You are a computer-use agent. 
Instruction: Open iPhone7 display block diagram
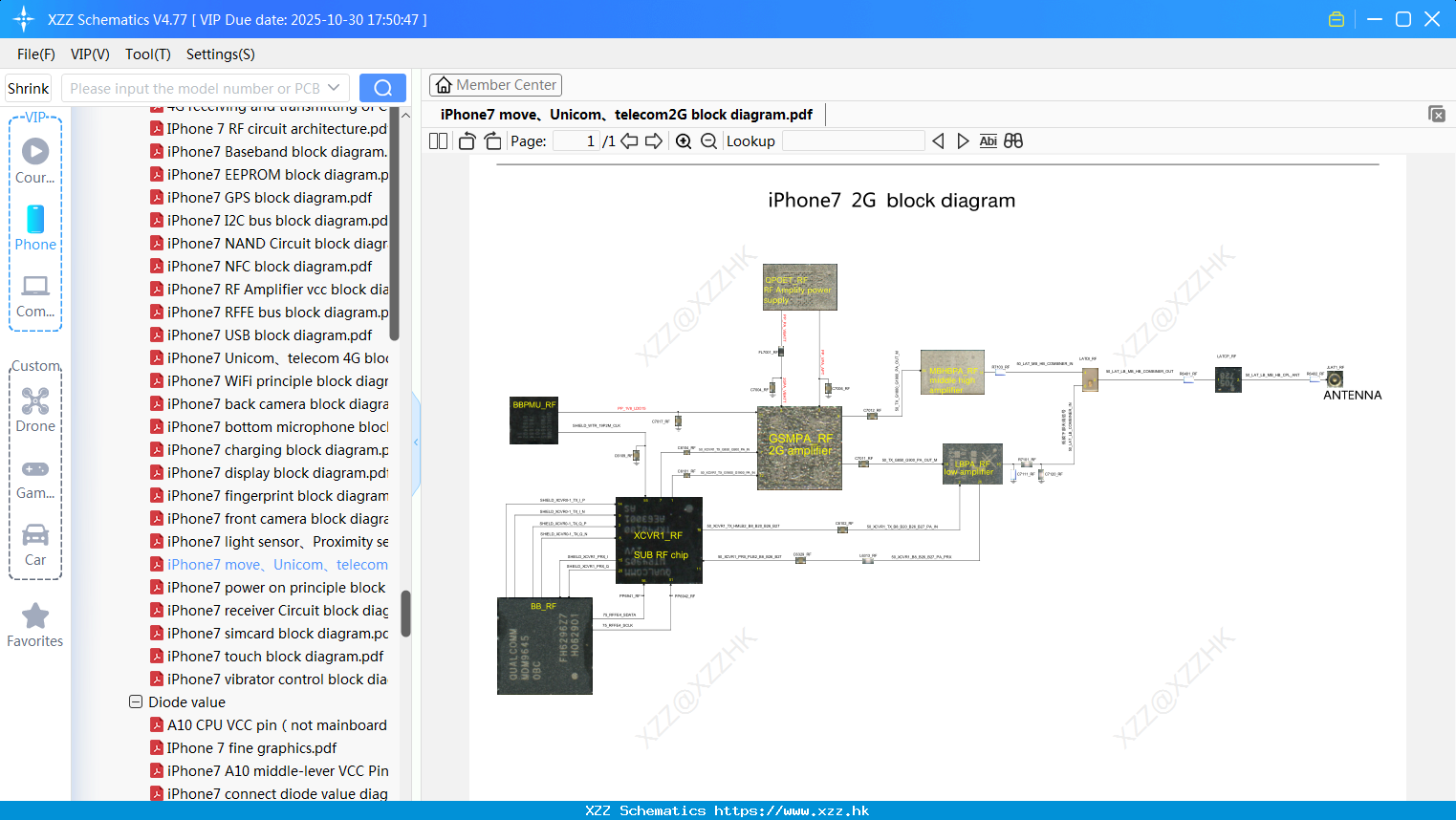(x=269, y=473)
